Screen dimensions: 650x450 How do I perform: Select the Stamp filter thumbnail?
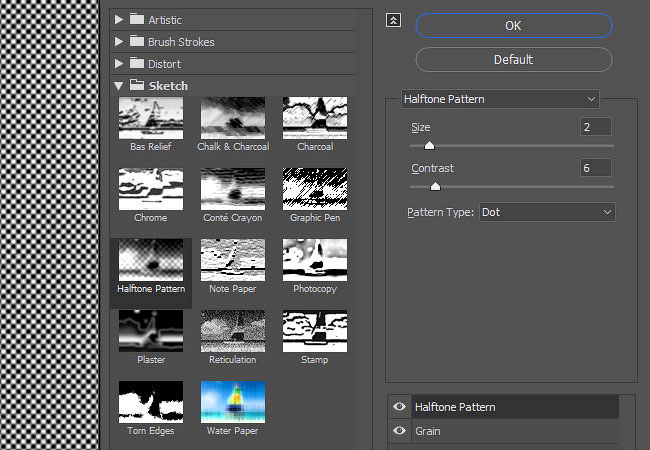point(315,331)
